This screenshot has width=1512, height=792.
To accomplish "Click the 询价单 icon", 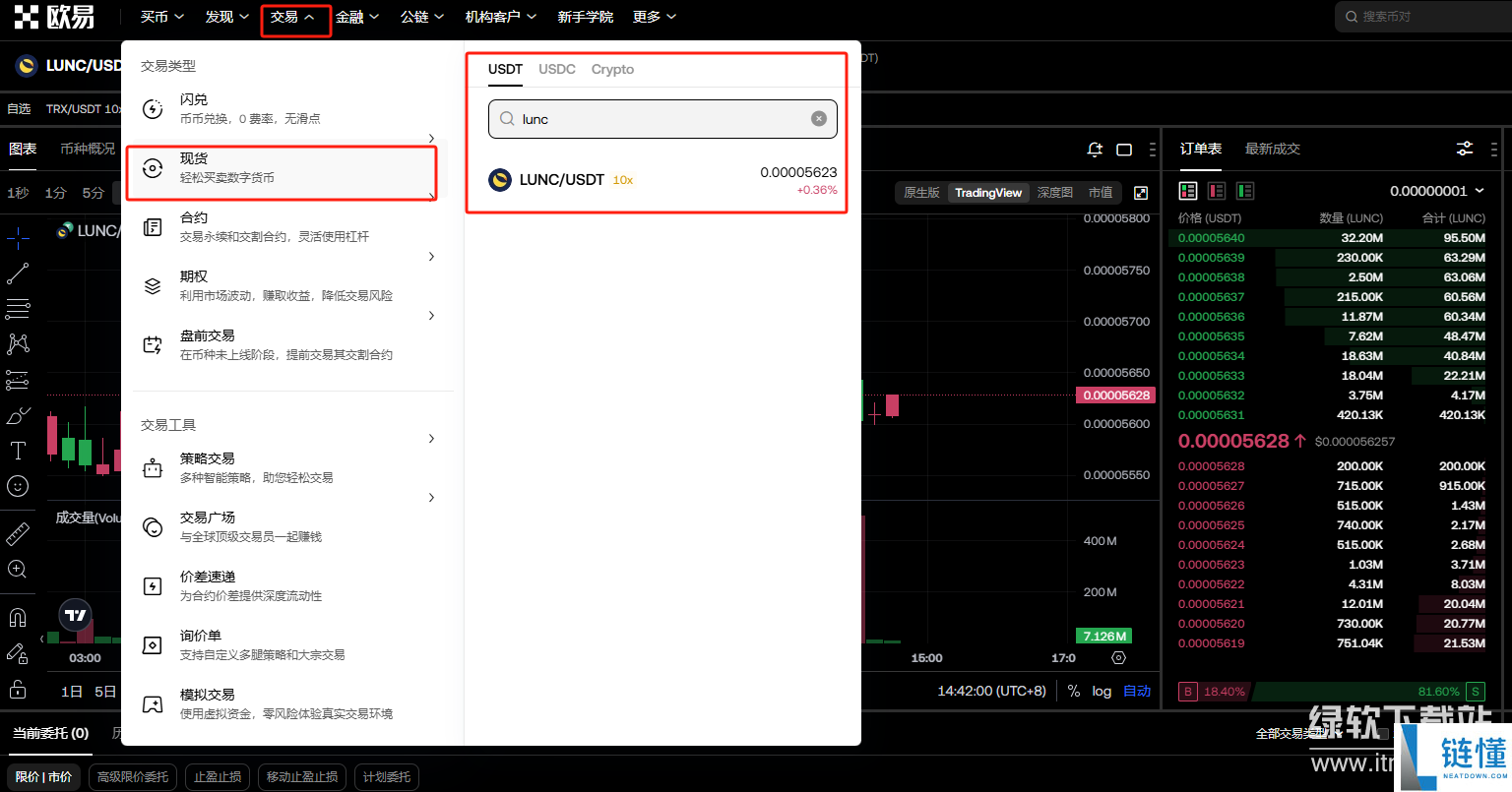I will pyautogui.click(x=153, y=645).
